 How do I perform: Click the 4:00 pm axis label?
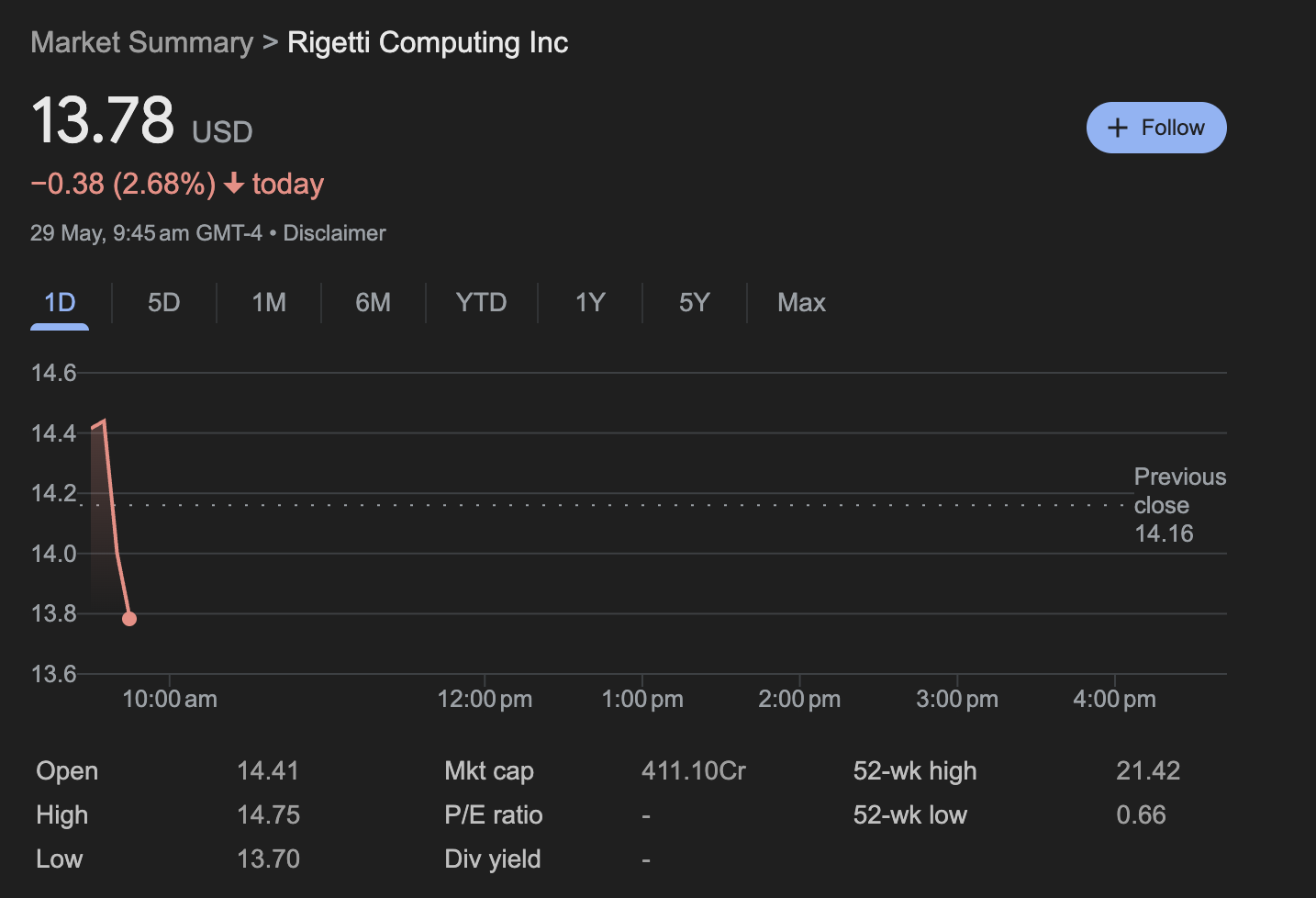1114,699
